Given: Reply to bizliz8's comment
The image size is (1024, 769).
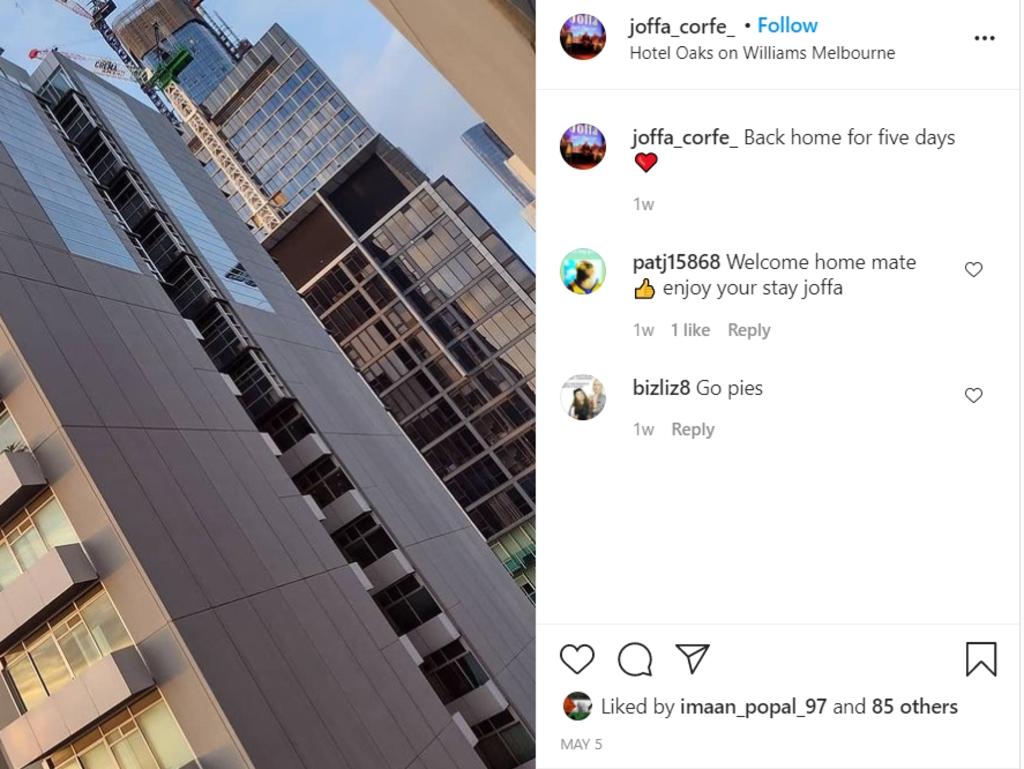Looking at the screenshot, I should pos(693,430).
